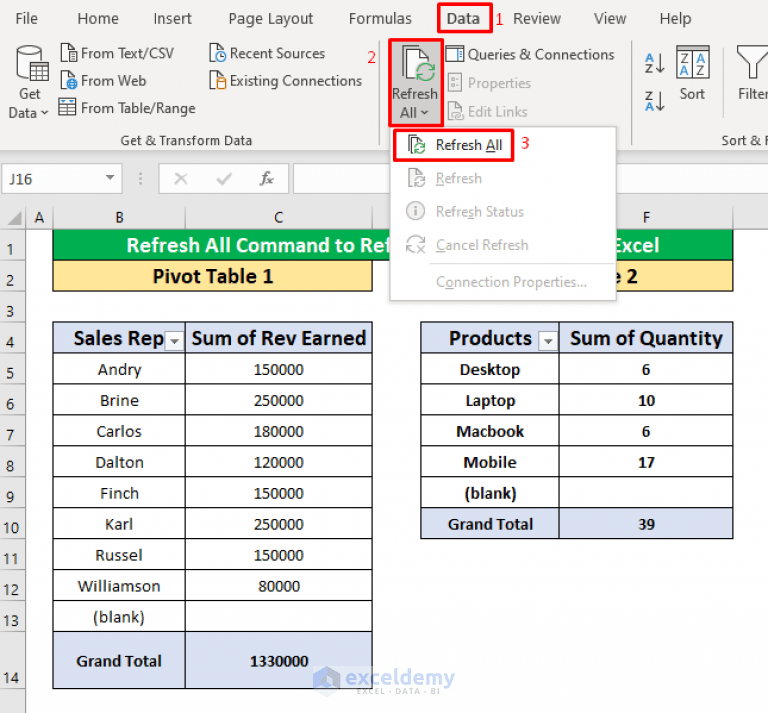Image resolution: width=768 pixels, height=713 pixels.
Task: Click the Pivot Table 1 title cell
Action: (213, 276)
